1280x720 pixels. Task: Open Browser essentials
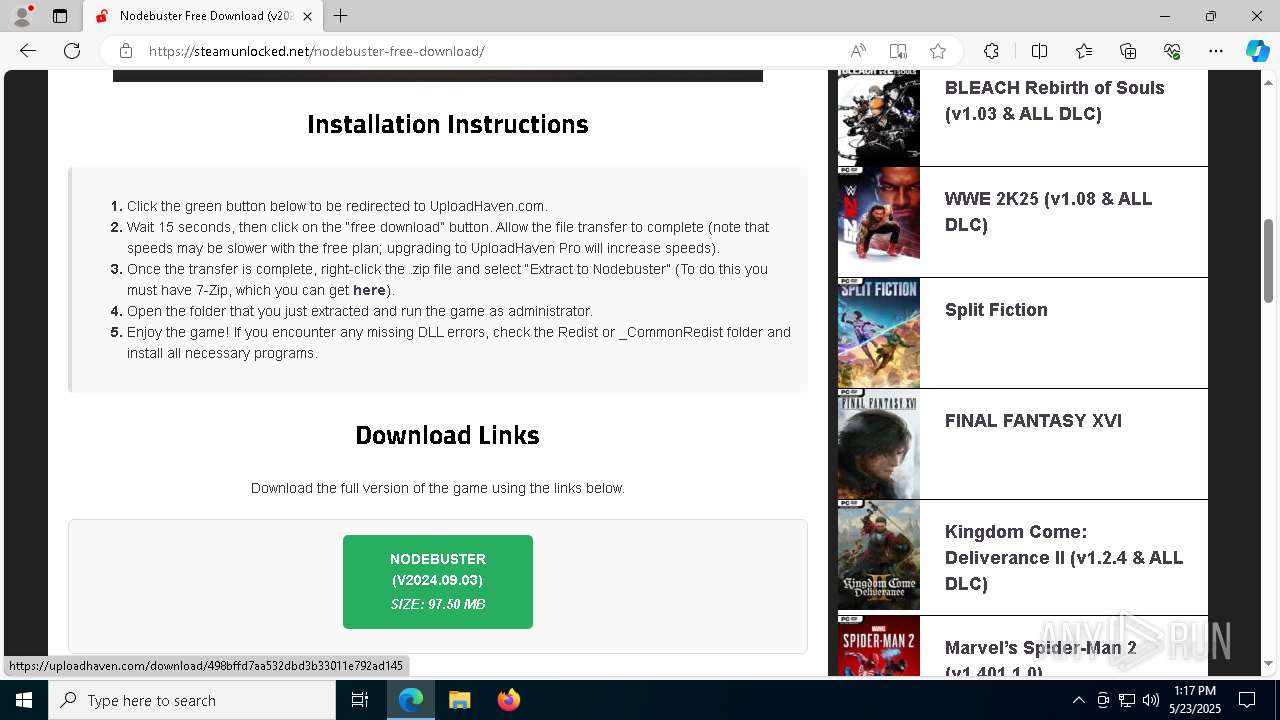pos(1172,51)
